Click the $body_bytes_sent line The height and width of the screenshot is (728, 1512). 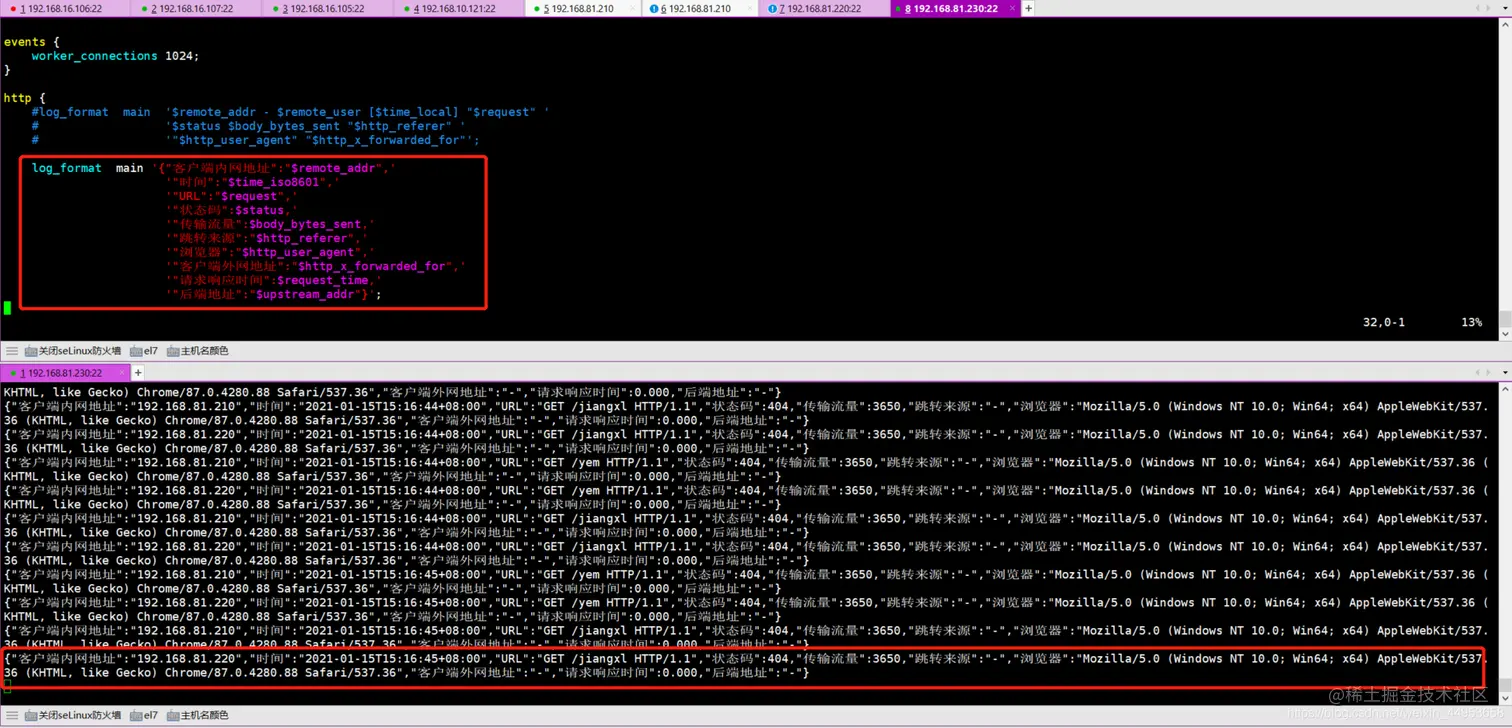coord(271,224)
